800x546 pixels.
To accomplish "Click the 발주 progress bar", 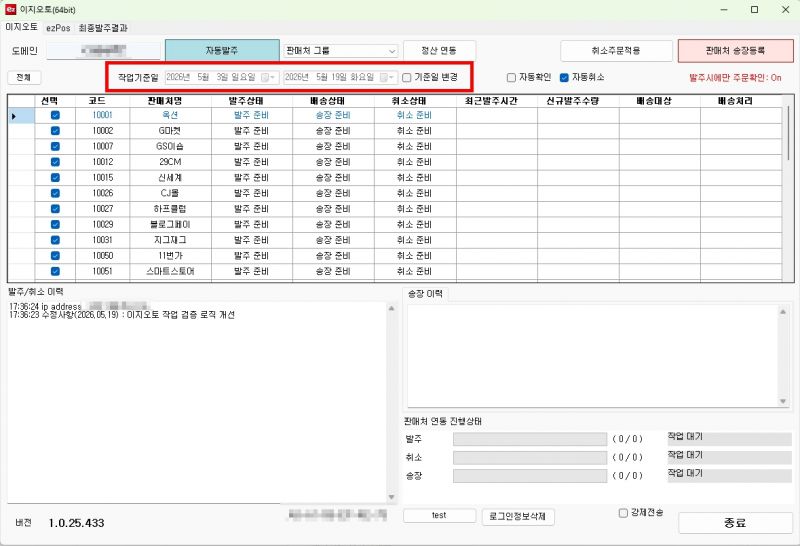I will [x=530, y=439].
